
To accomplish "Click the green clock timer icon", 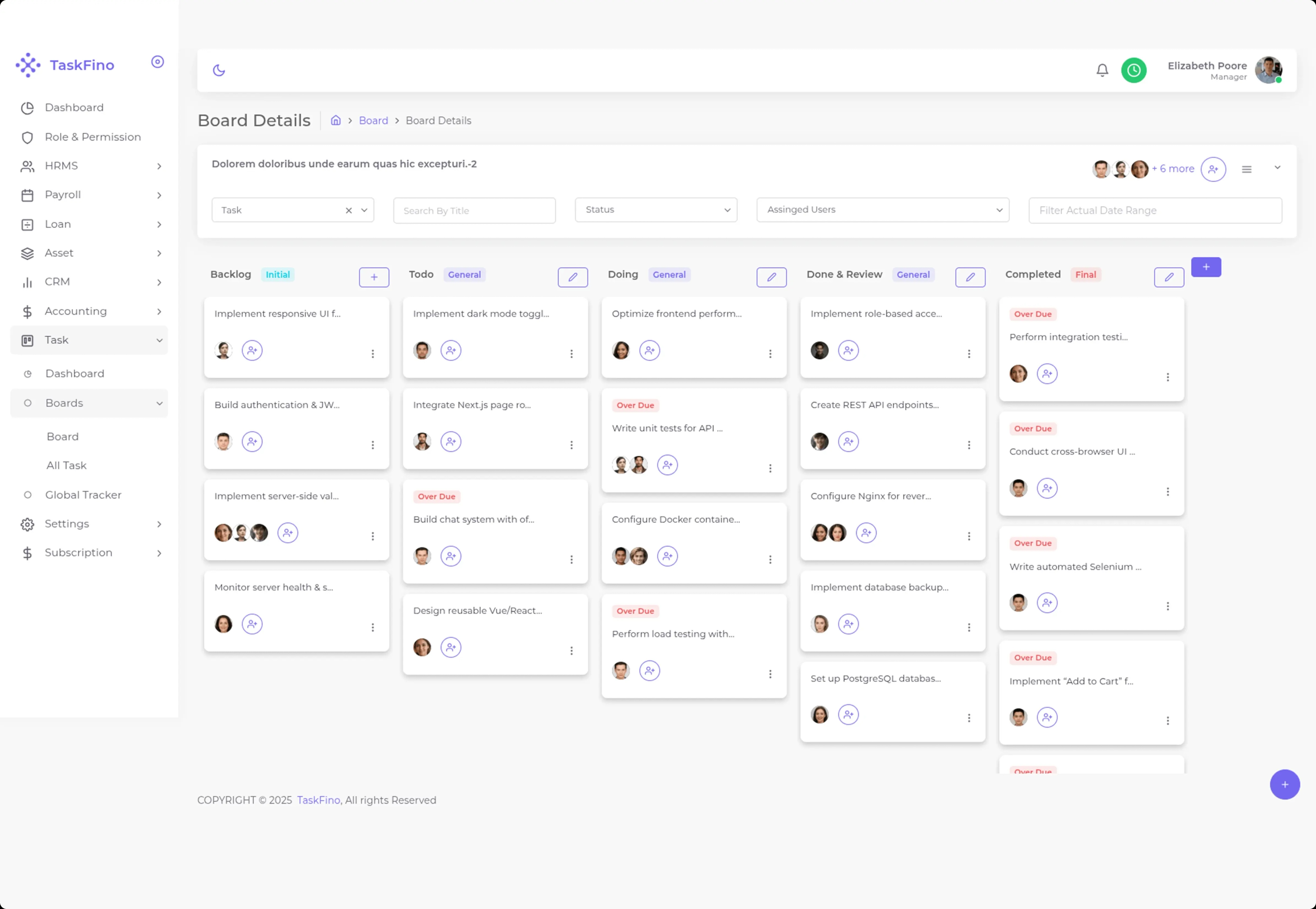I will [1133, 70].
